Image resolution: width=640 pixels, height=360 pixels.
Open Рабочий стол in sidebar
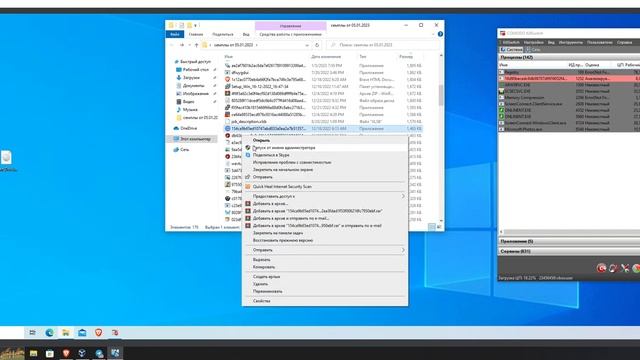195,70
